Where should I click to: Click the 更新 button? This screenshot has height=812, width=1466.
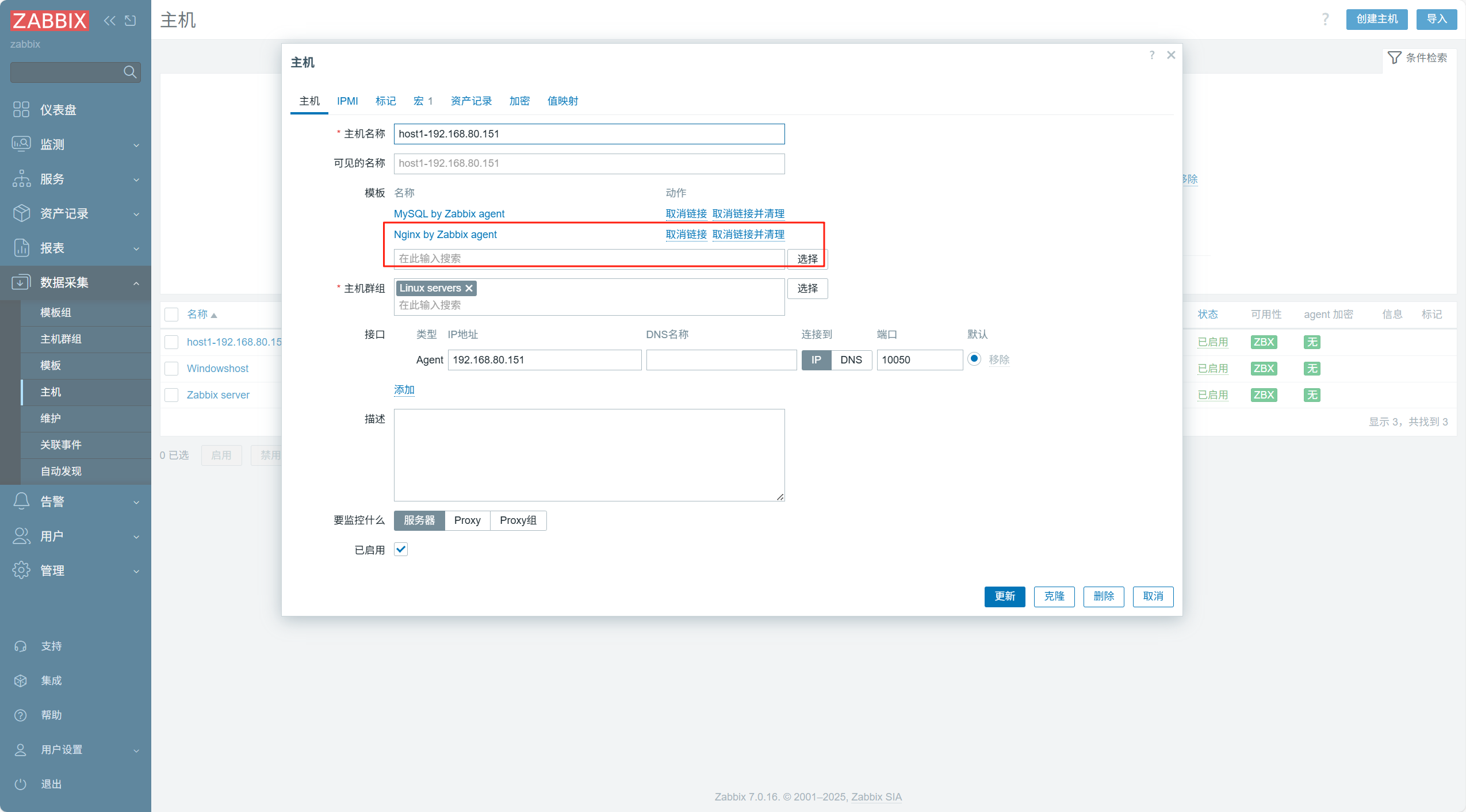(1005, 596)
